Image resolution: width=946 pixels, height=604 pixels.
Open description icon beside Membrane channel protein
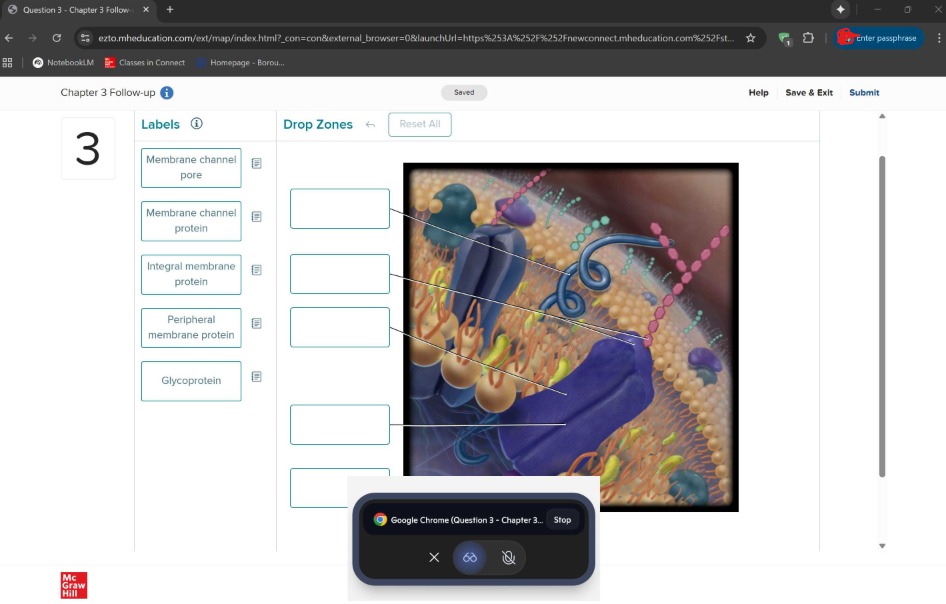pos(256,217)
